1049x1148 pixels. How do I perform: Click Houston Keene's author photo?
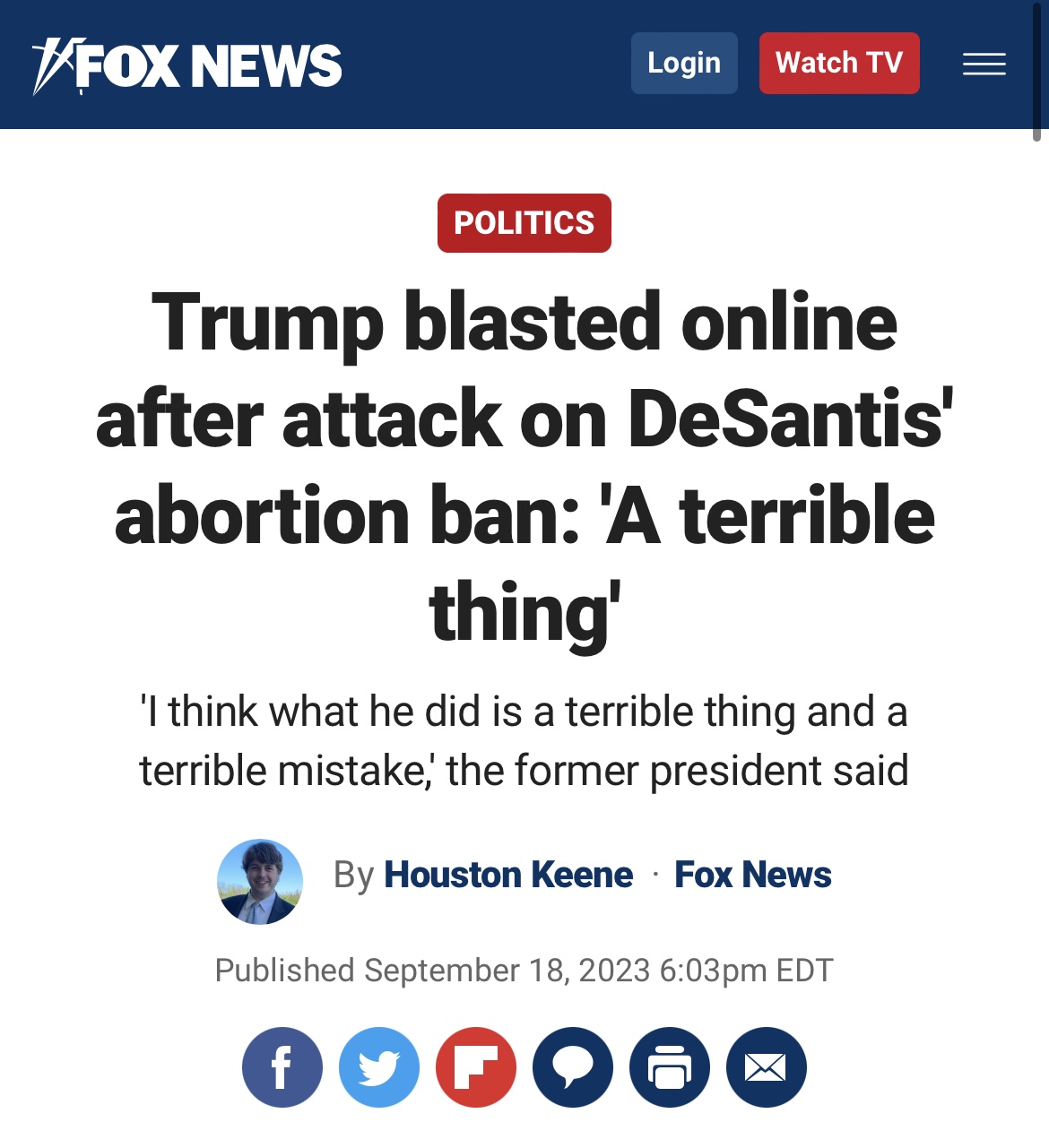(260, 882)
